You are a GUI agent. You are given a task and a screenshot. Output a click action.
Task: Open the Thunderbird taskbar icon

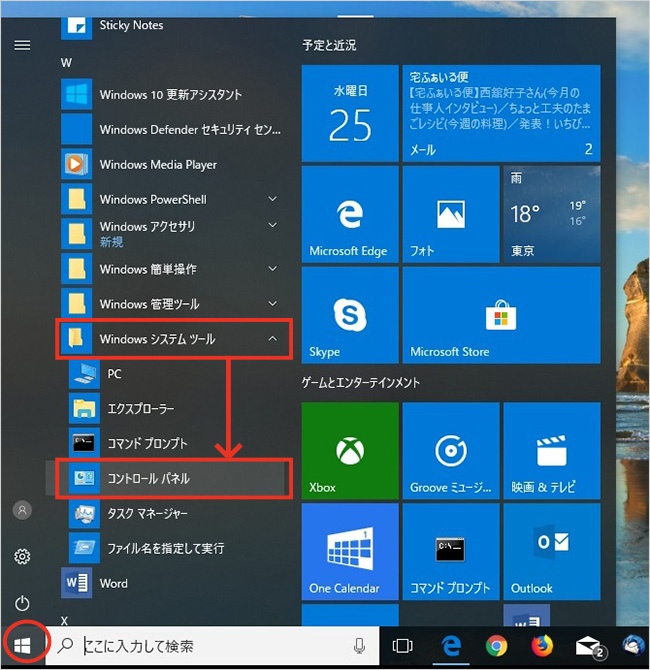point(634,646)
